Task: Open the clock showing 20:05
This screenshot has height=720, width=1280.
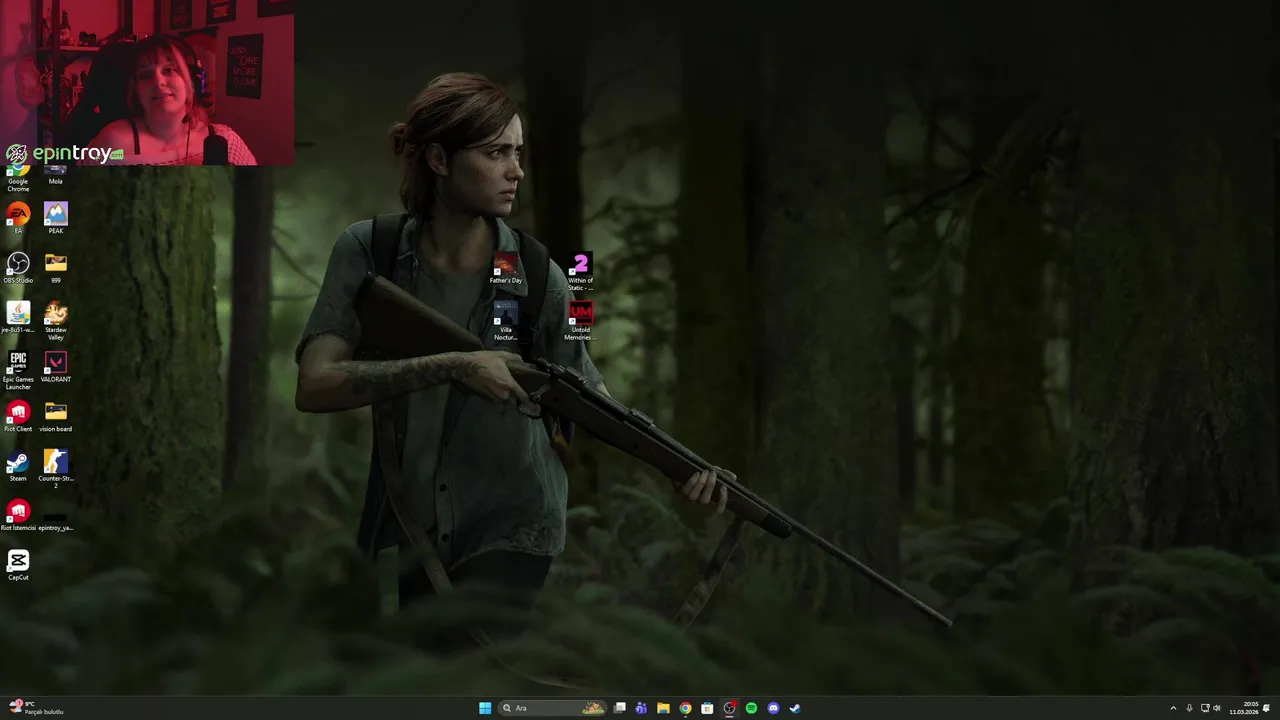Action: coord(1243,708)
